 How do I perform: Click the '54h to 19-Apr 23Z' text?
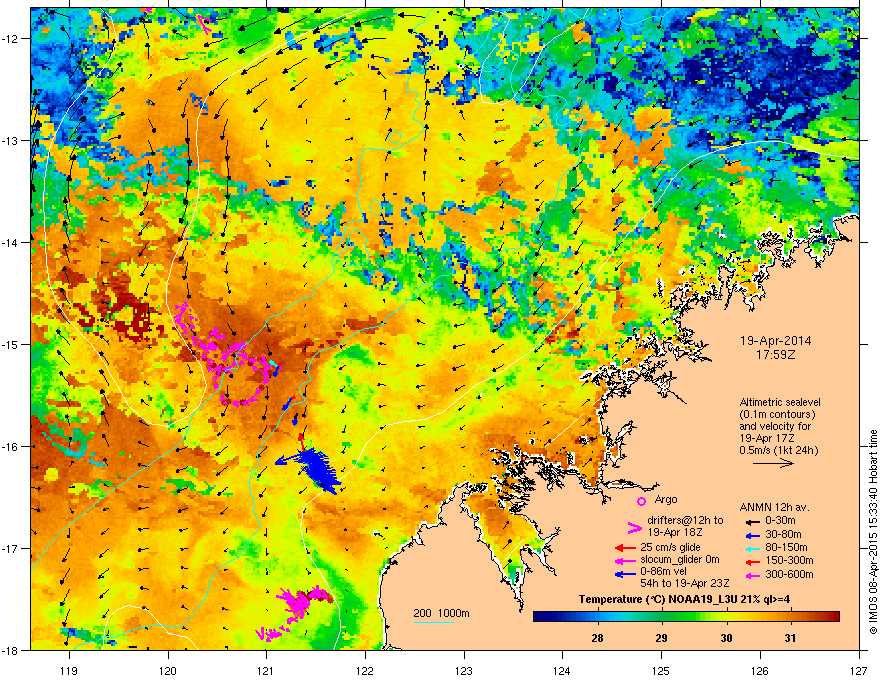click(685, 583)
